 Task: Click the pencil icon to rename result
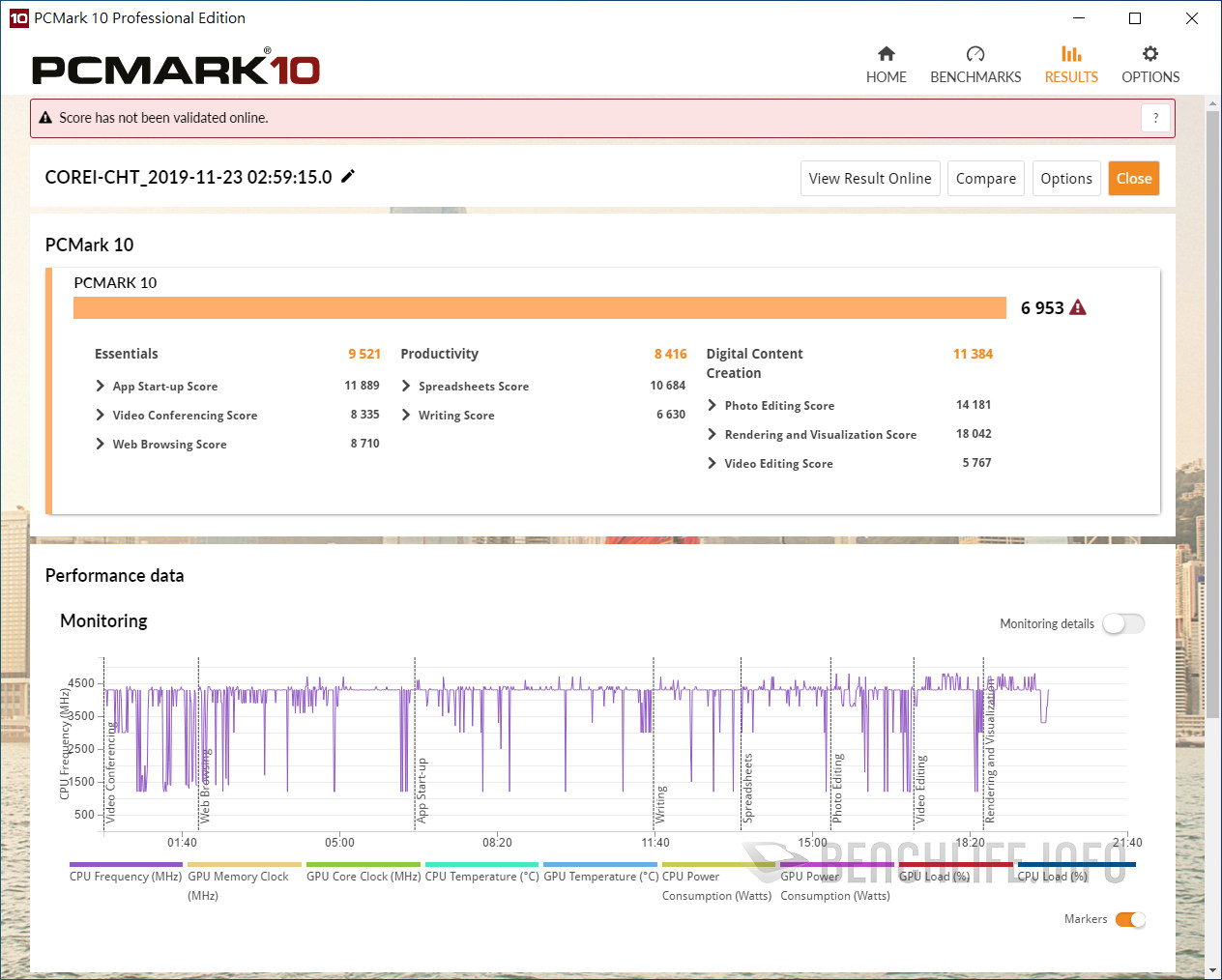tap(349, 176)
